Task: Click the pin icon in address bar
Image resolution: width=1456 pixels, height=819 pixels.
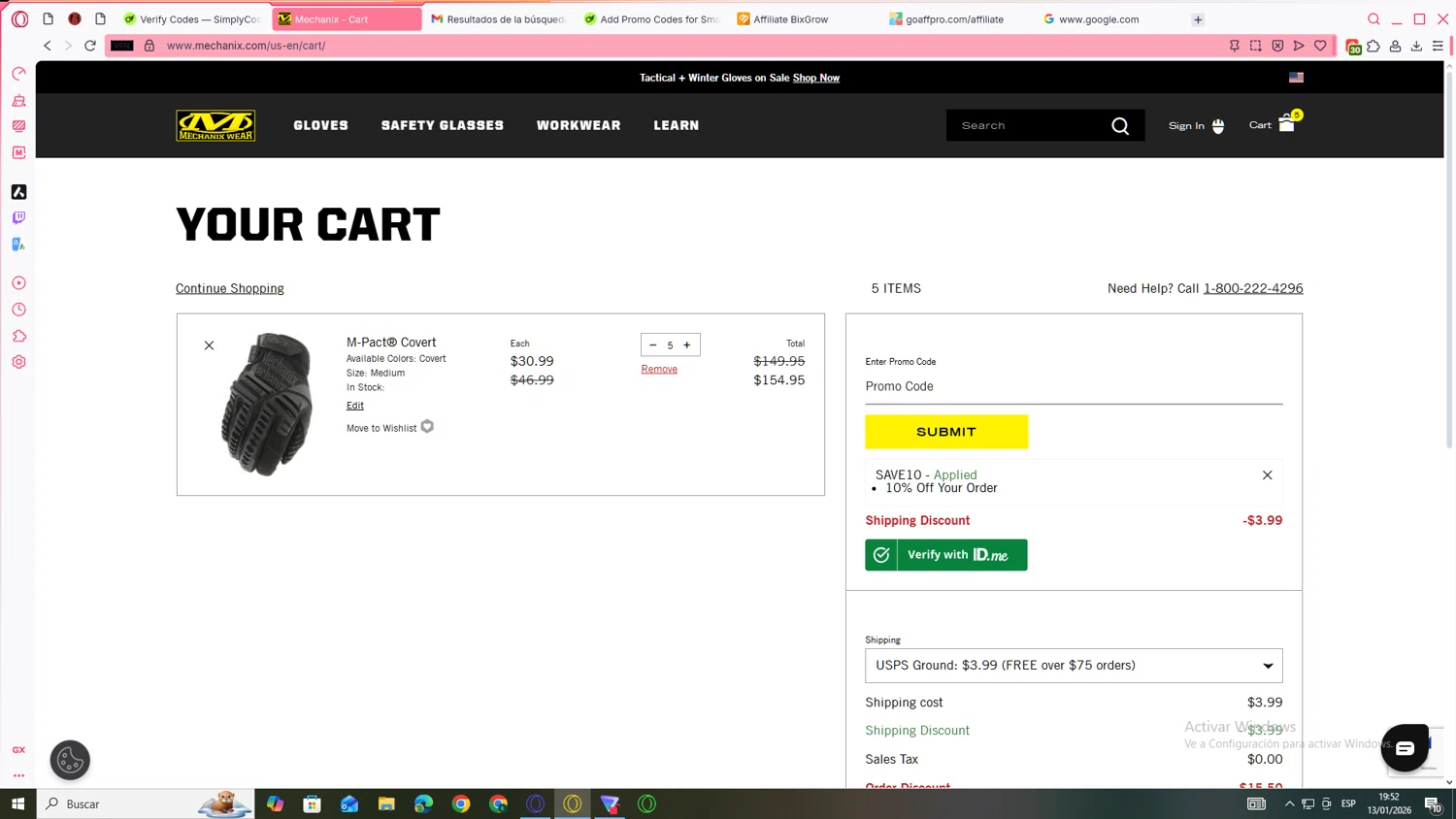Action: click(1235, 46)
